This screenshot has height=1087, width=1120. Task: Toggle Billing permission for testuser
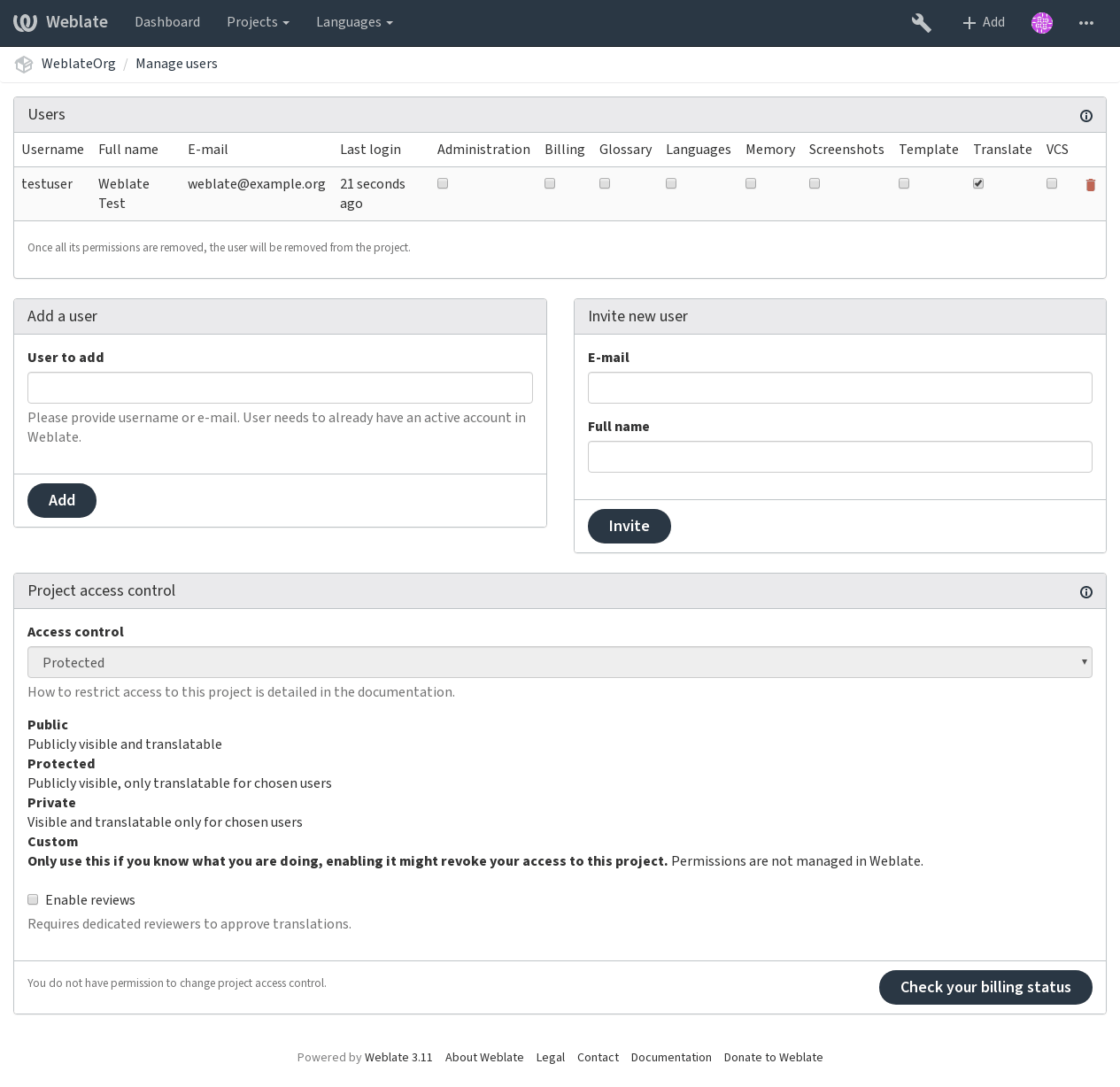coord(550,183)
